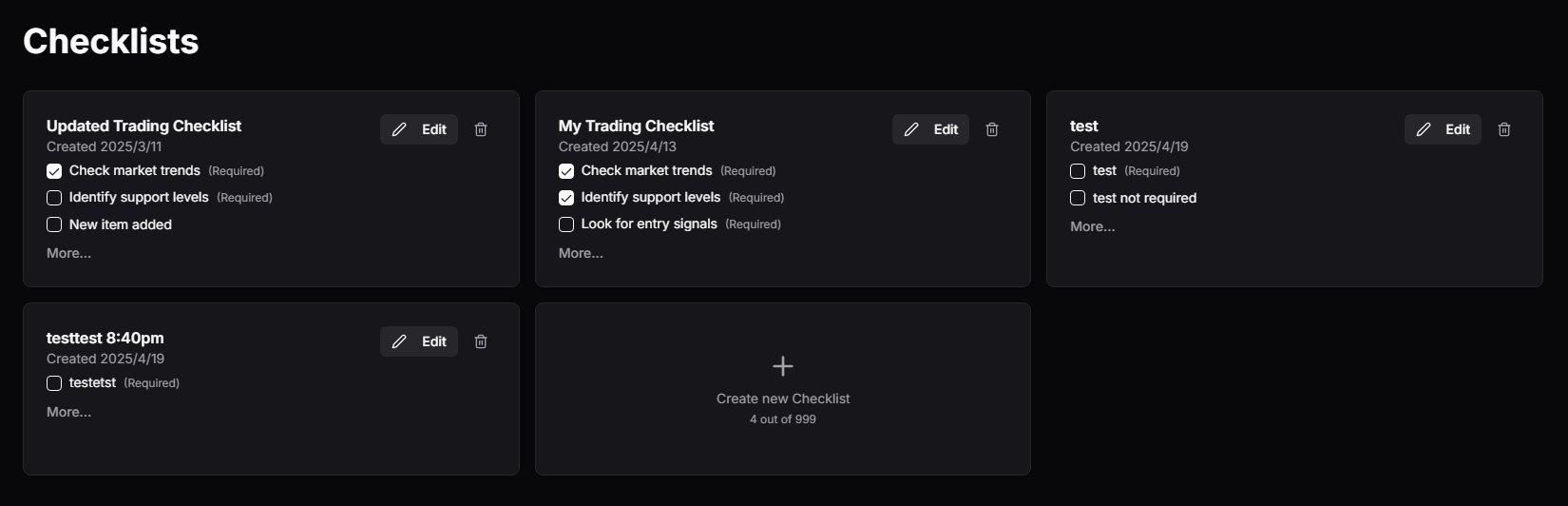Check 'New item added' checkbox
Viewport: 1568px width, 506px height.
tap(54, 224)
